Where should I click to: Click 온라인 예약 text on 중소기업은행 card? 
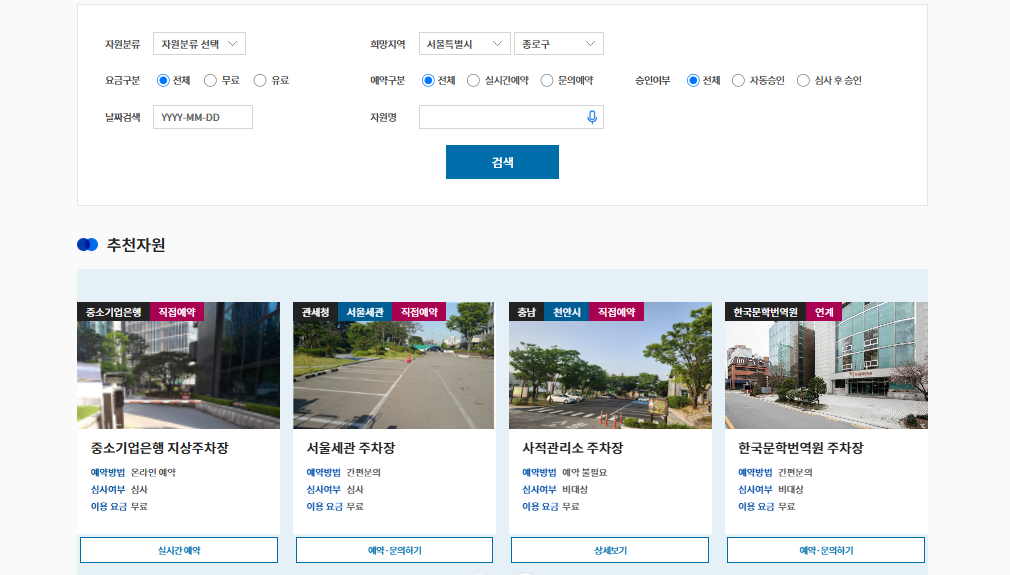153,472
